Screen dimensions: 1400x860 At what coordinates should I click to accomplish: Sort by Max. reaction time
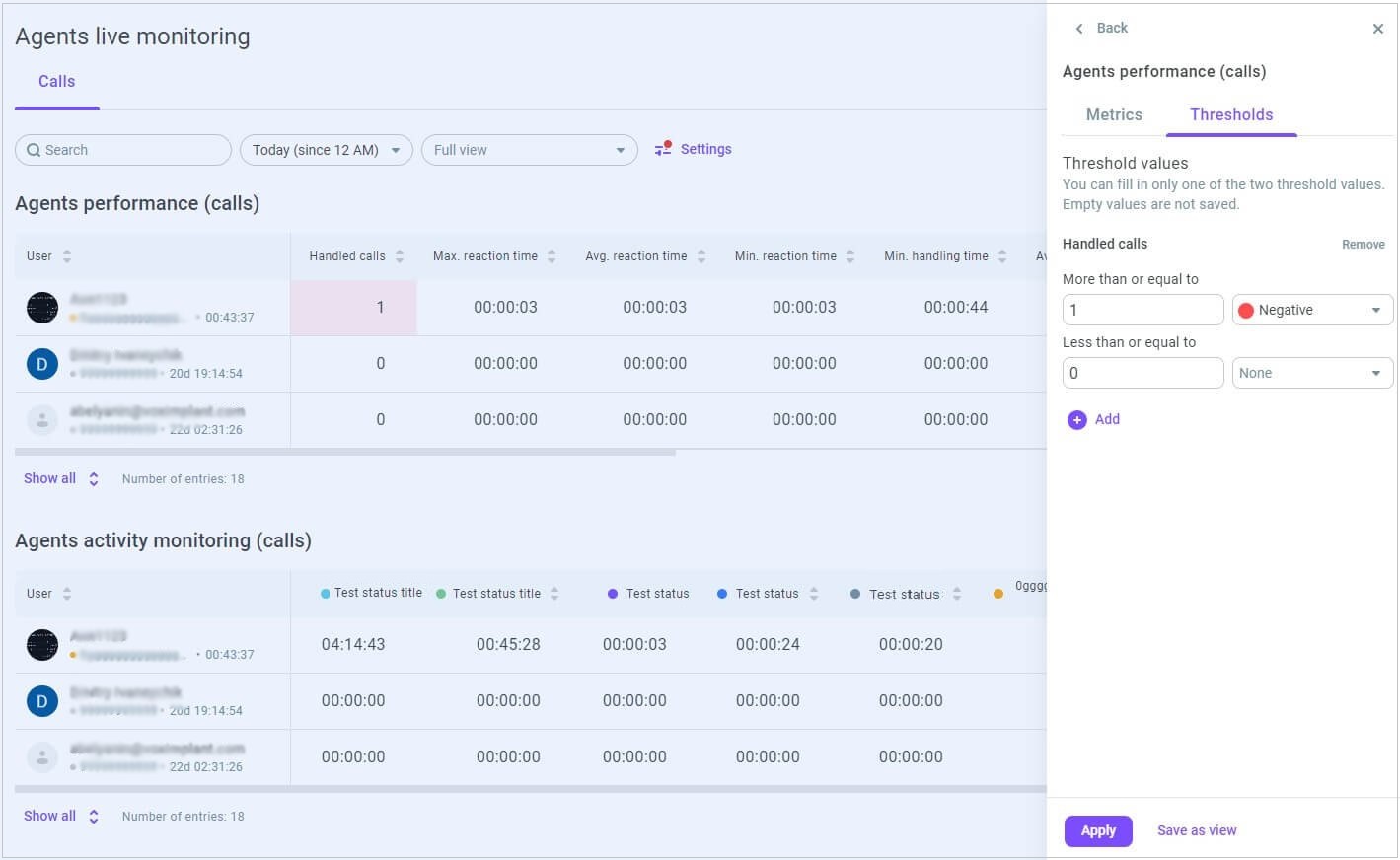(552, 256)
